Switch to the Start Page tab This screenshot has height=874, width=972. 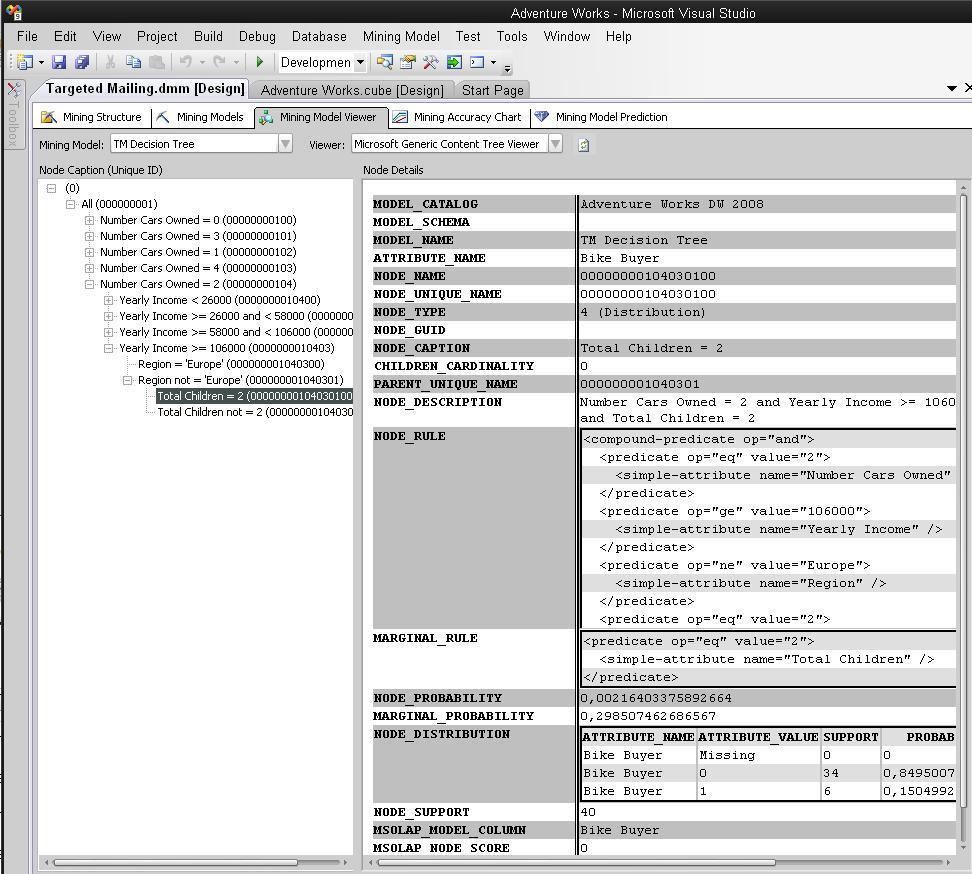(x=493, y=90)
